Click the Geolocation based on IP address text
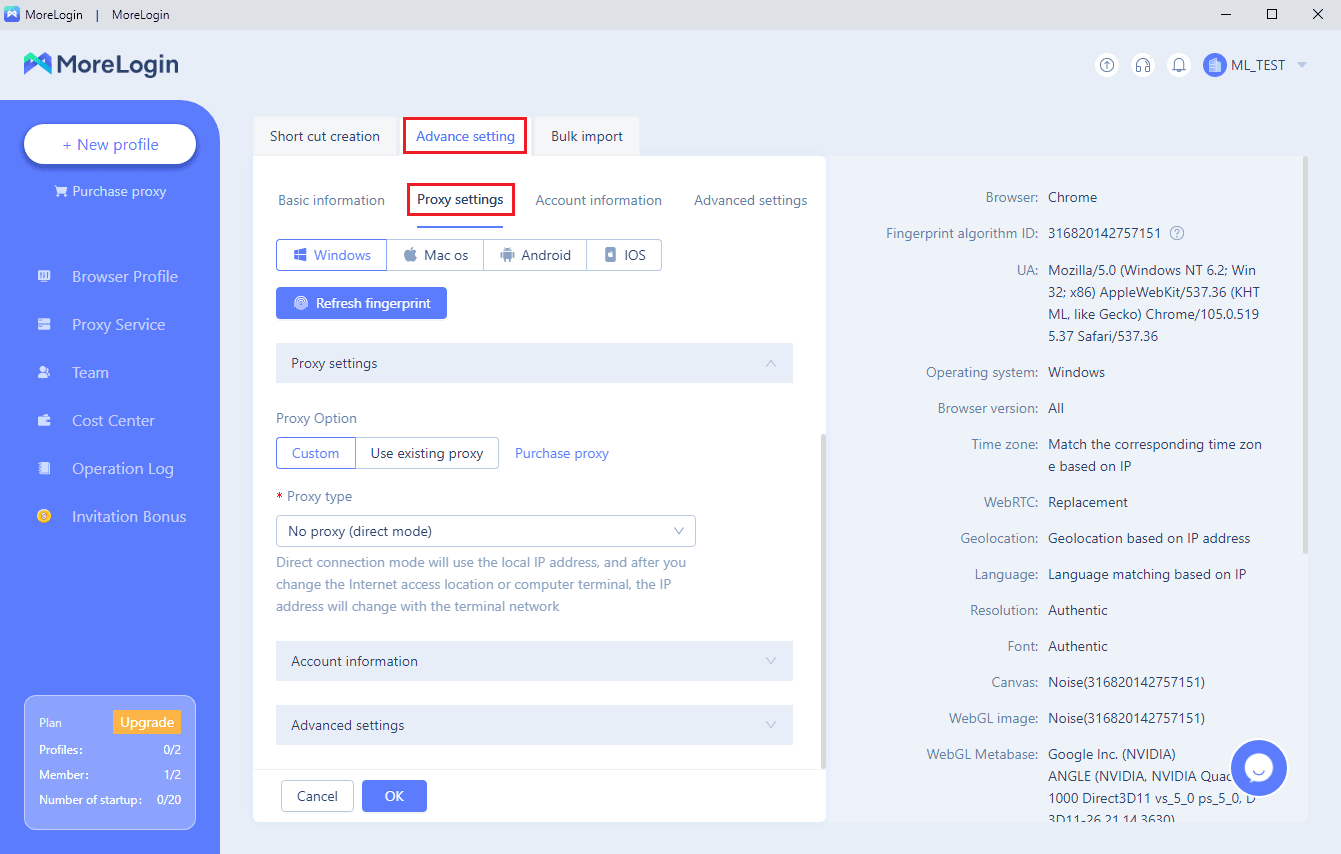The image size is (1341, 854). (x=1149, y=538)
